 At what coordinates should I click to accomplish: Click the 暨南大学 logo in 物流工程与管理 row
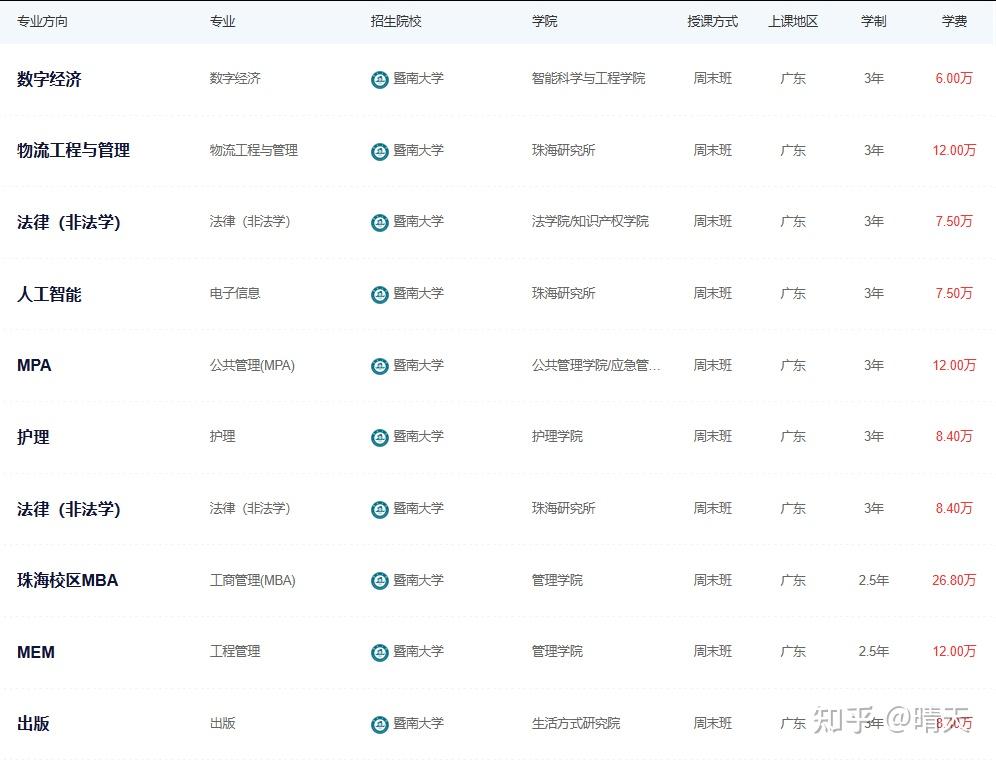coord(379,151)
